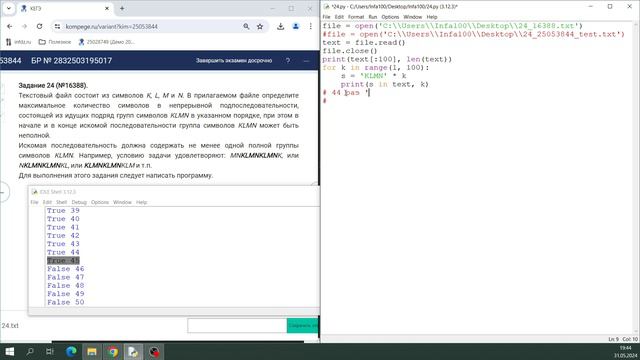Open Window menu in IDLE Shell window

pos(122,202)
